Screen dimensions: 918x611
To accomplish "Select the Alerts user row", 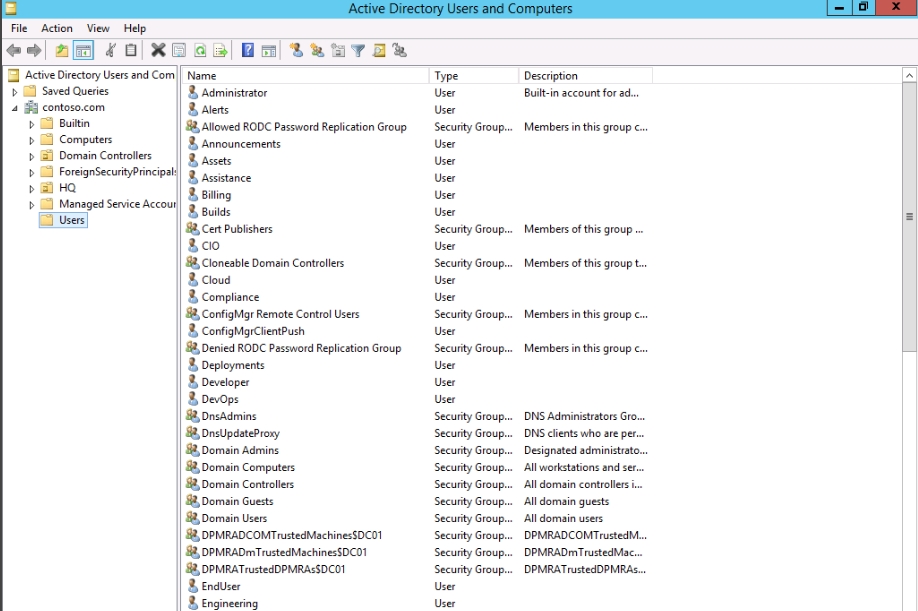I will coord(215,109).
